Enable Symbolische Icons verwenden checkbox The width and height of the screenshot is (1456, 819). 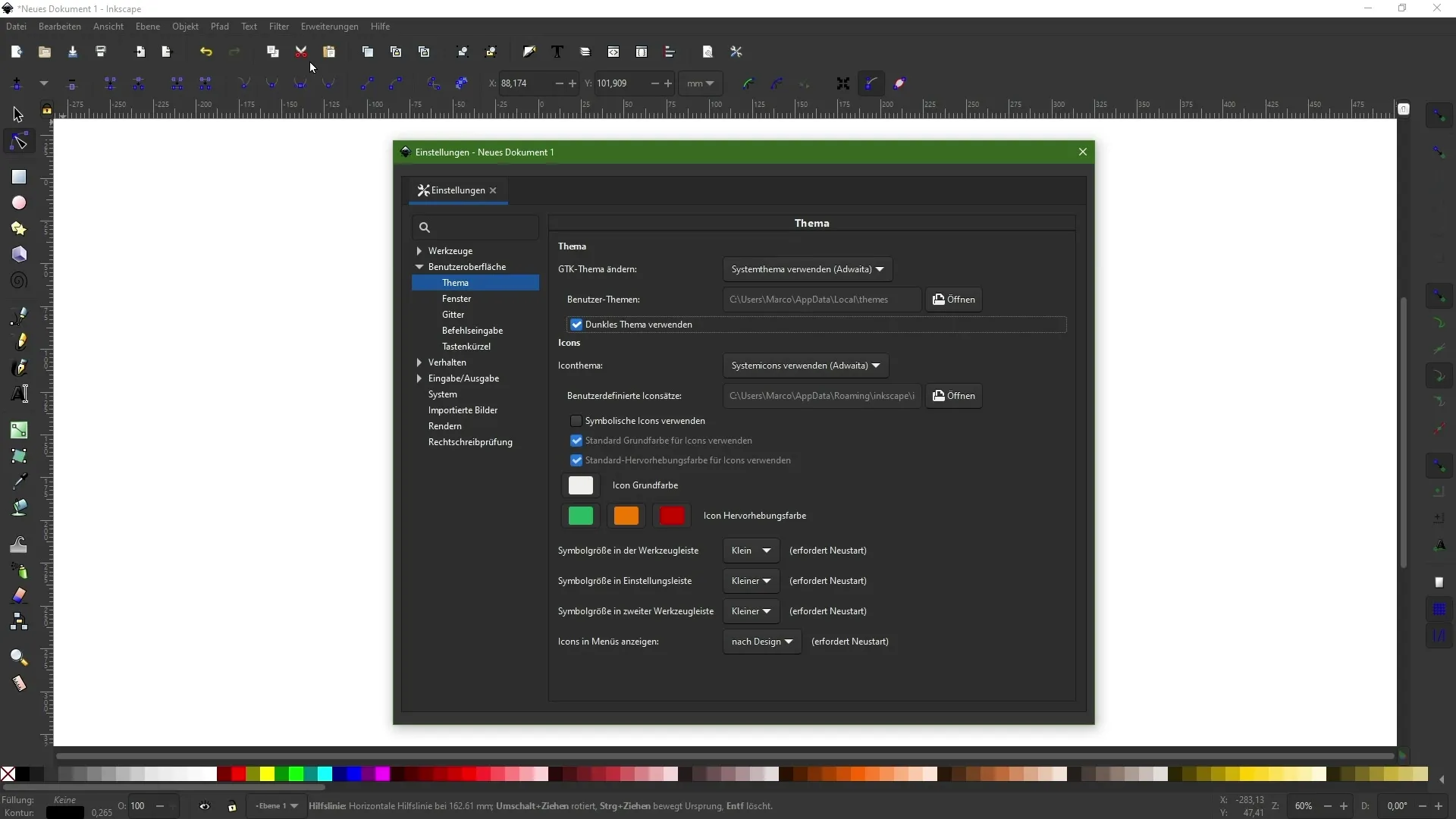[576, 421]
